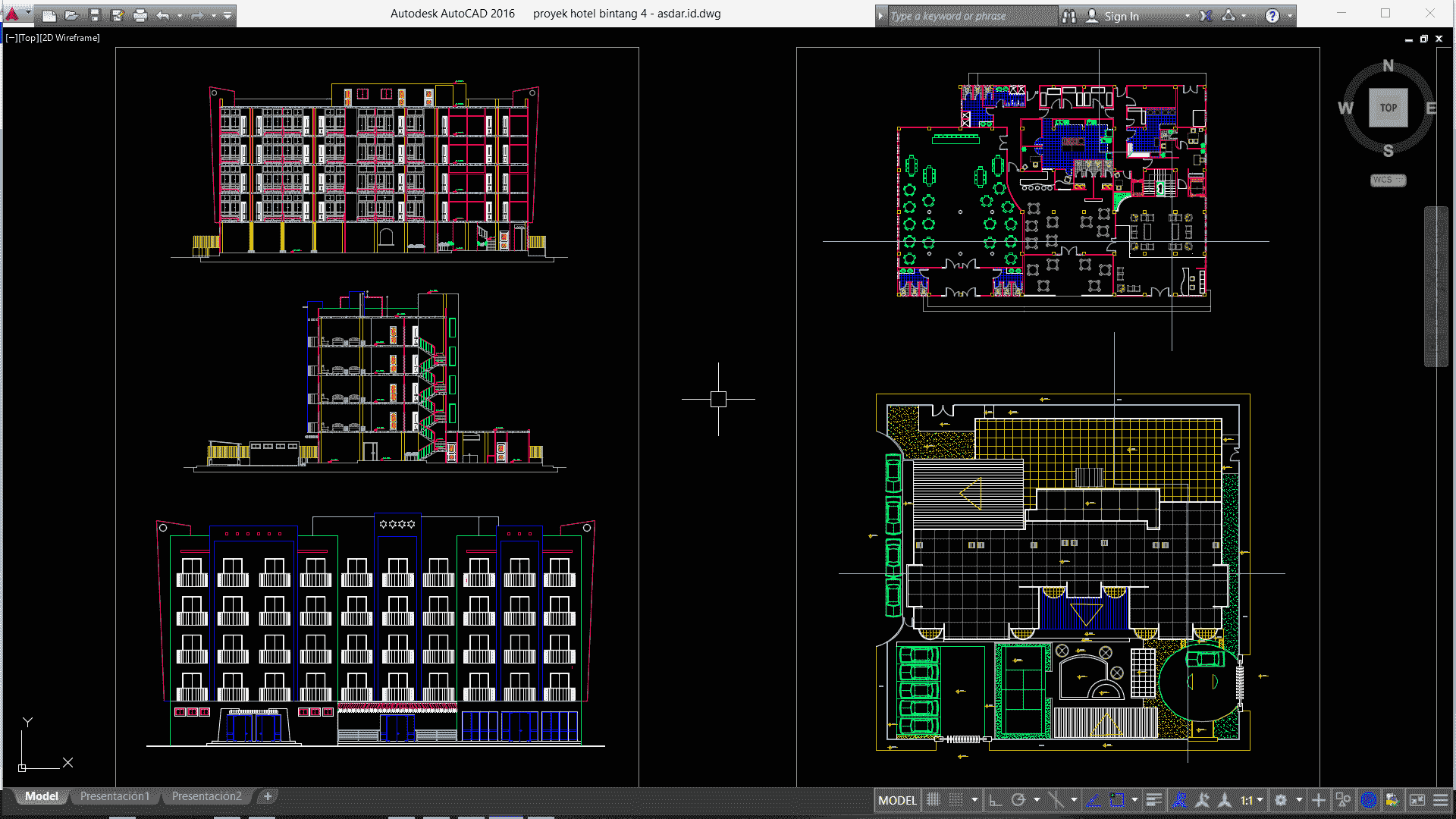
Task: Click the blue Hardware Acceleration icon
Action: click(x=1369, y=800)
